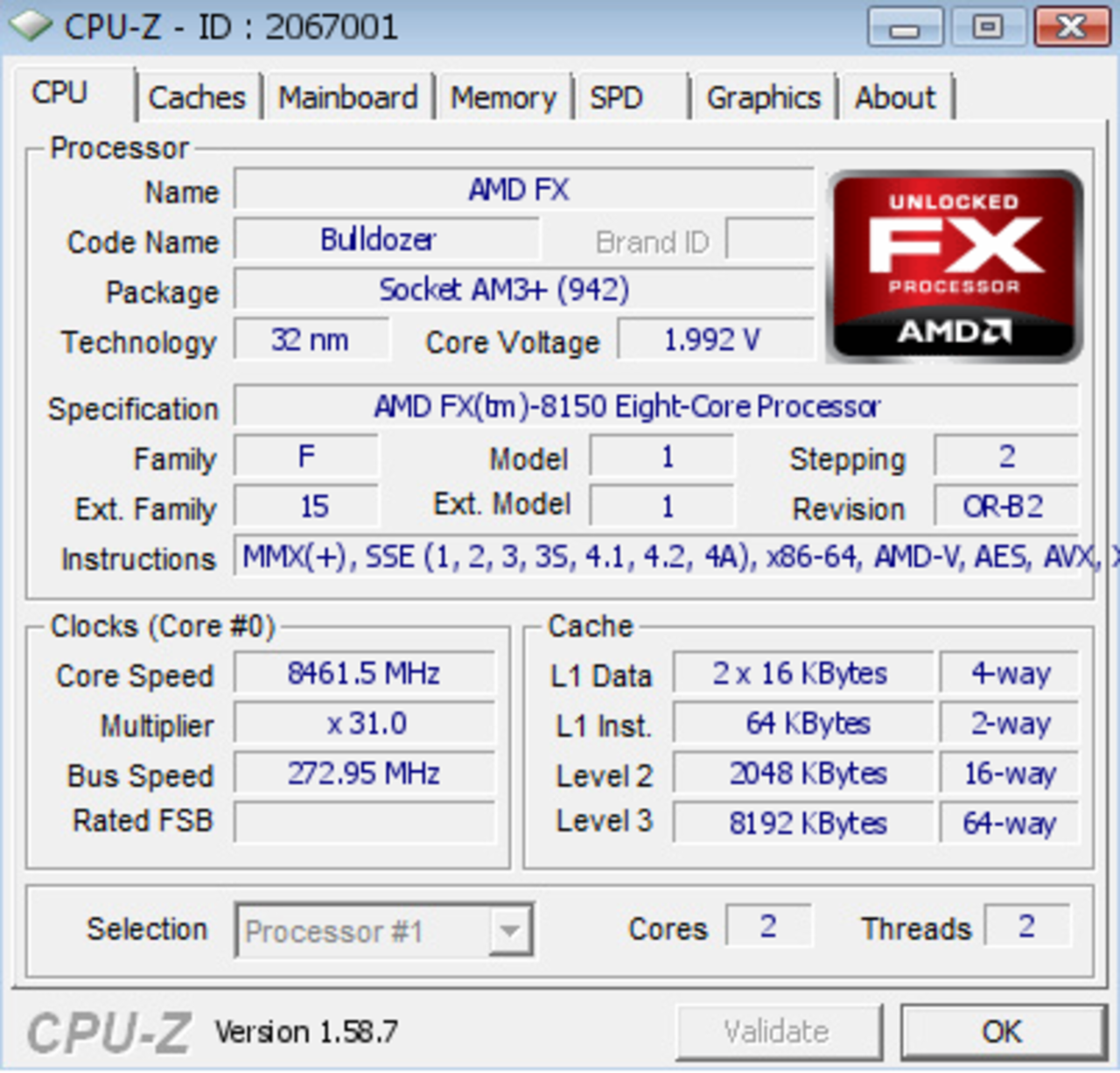
Task: Open the Selection dropdown showing Processor #1
Action: click(x=367, y=930)
